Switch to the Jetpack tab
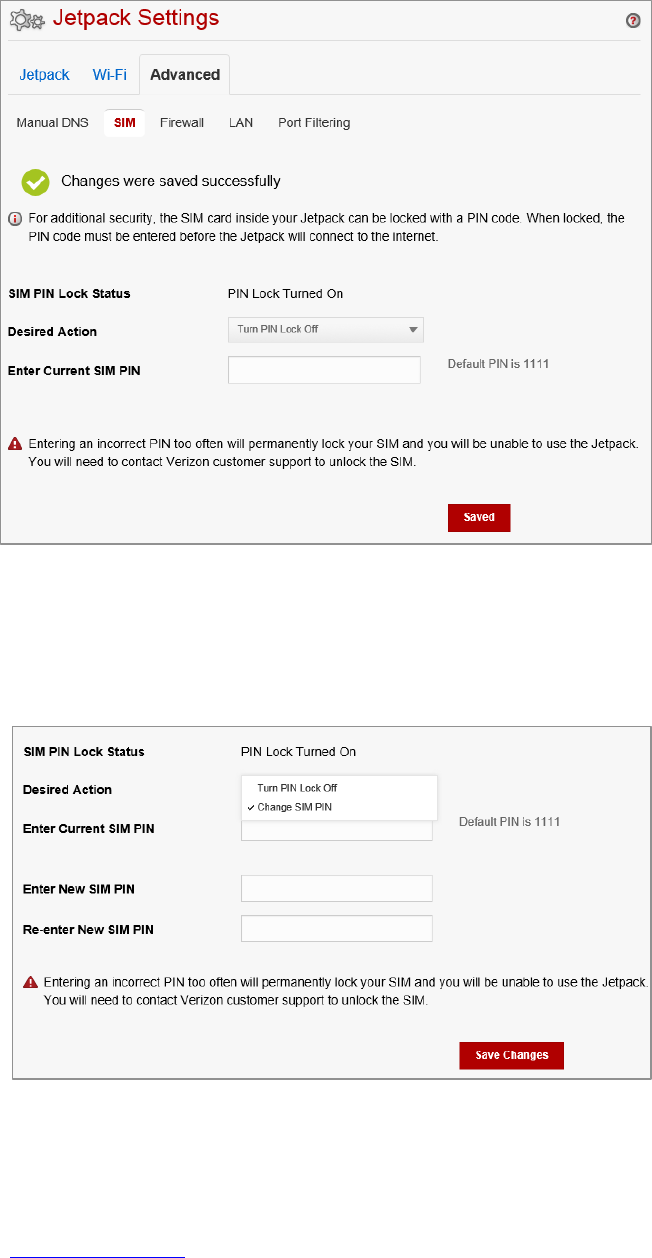The height and width of the screenshot is (1258, 652). point(45,75)
